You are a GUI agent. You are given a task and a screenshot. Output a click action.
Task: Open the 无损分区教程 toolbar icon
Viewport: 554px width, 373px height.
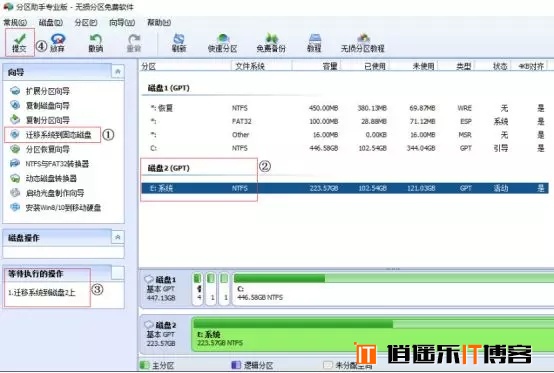tap(363, 43)
